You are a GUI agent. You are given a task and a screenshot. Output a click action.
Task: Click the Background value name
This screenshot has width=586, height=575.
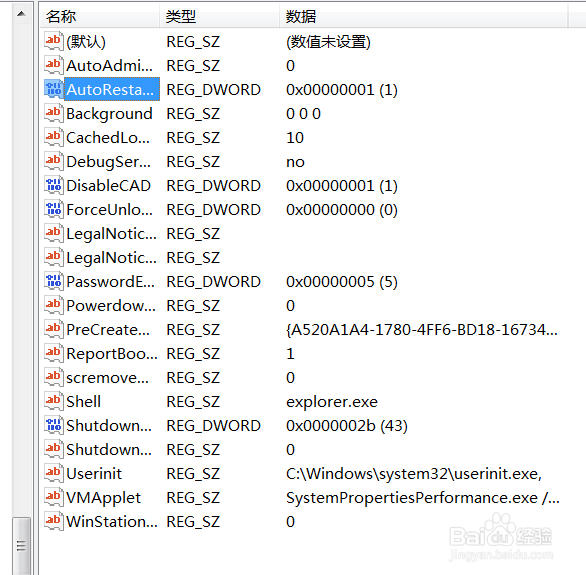click(110, 114)
